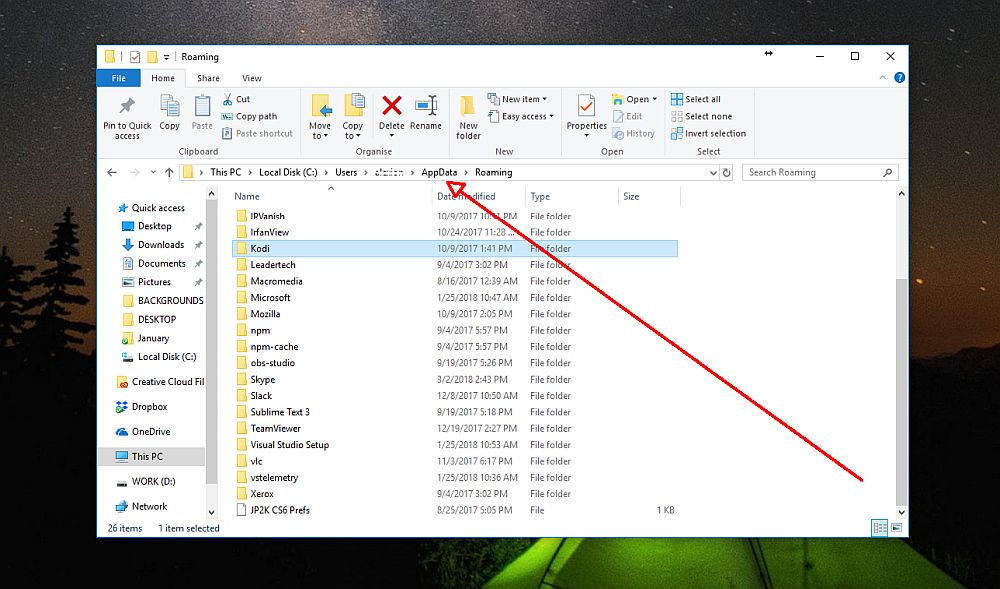Viewport: 1000px width, 589px height.
Task: Click the Paste clipboard icon
Action: (202, 106)
